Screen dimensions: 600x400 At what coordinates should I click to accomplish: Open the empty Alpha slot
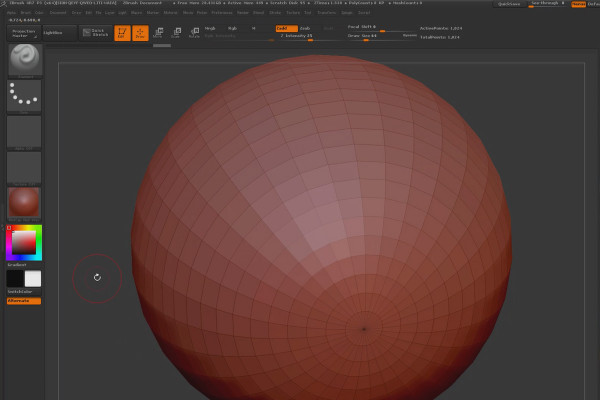click(24, 132)
